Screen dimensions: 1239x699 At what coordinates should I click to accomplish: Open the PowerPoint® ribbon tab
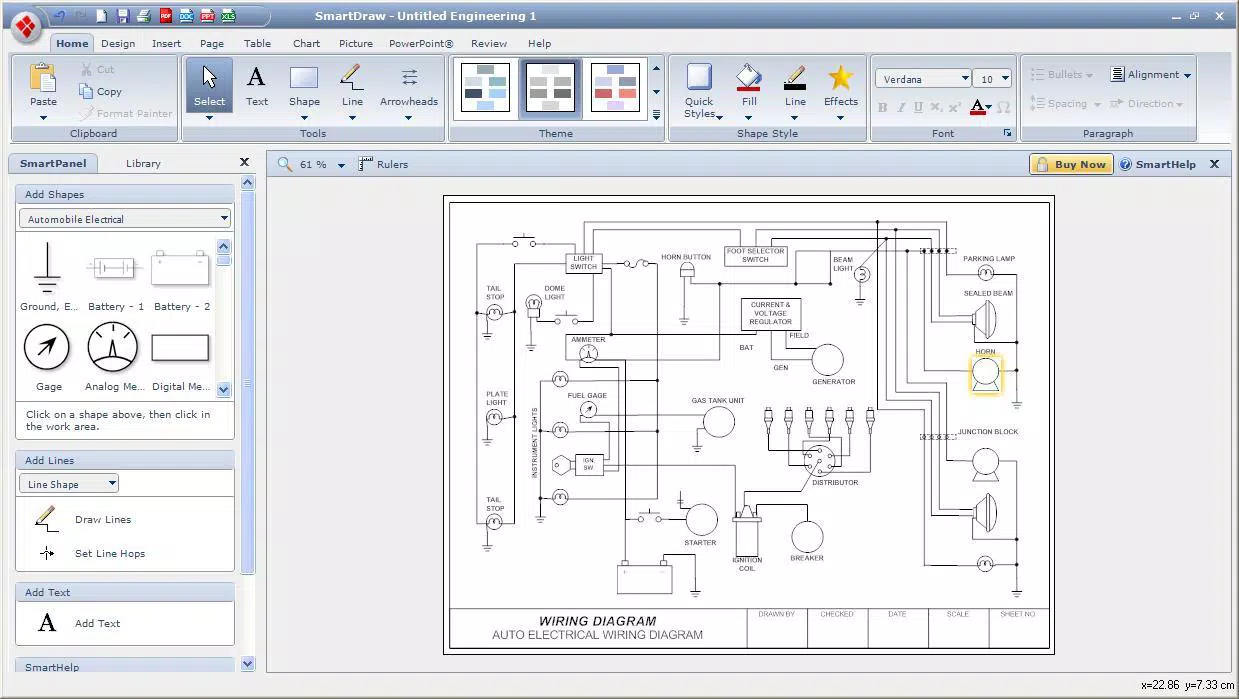pos(421,43)
